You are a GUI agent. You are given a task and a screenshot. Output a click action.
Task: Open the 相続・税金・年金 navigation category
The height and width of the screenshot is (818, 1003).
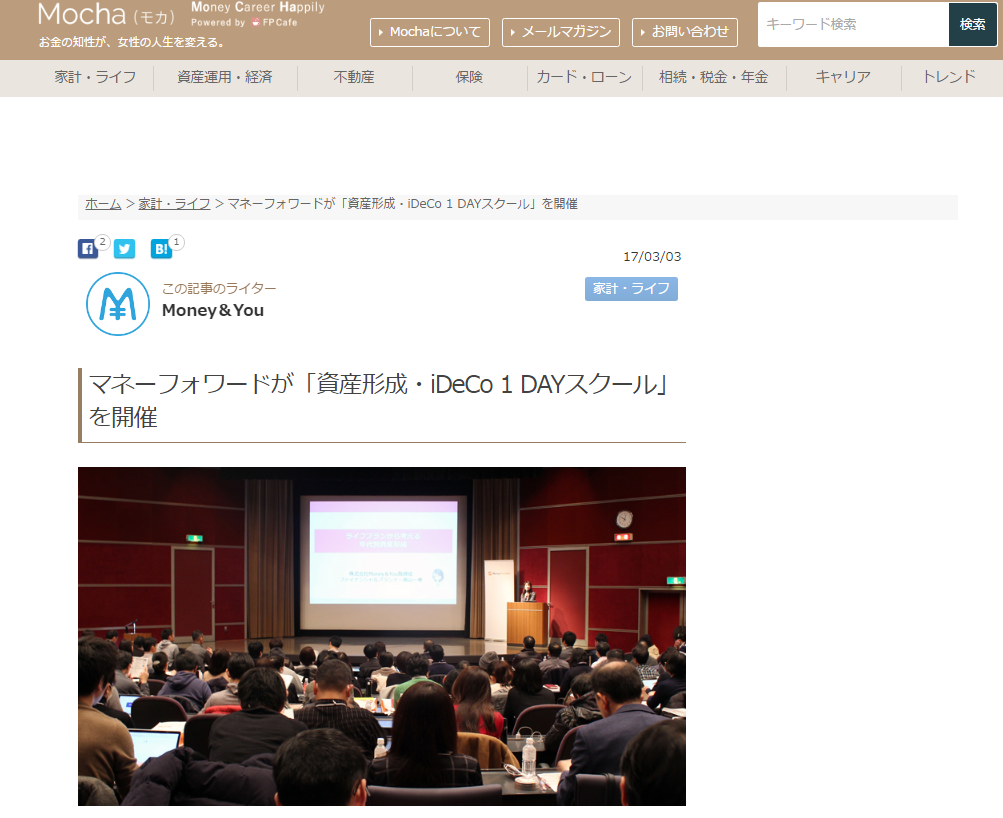pos(714,77)
